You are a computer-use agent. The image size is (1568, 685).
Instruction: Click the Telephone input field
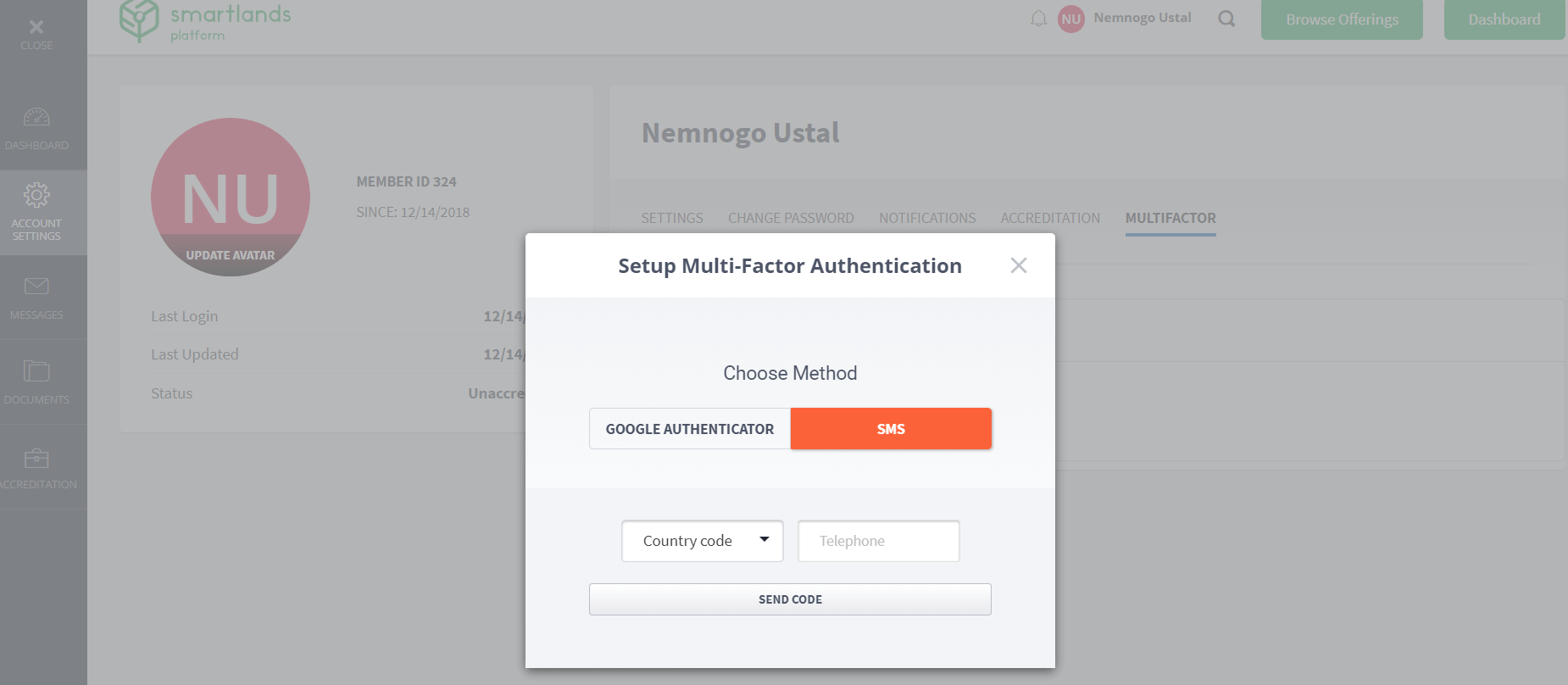(x=879, y=541)
